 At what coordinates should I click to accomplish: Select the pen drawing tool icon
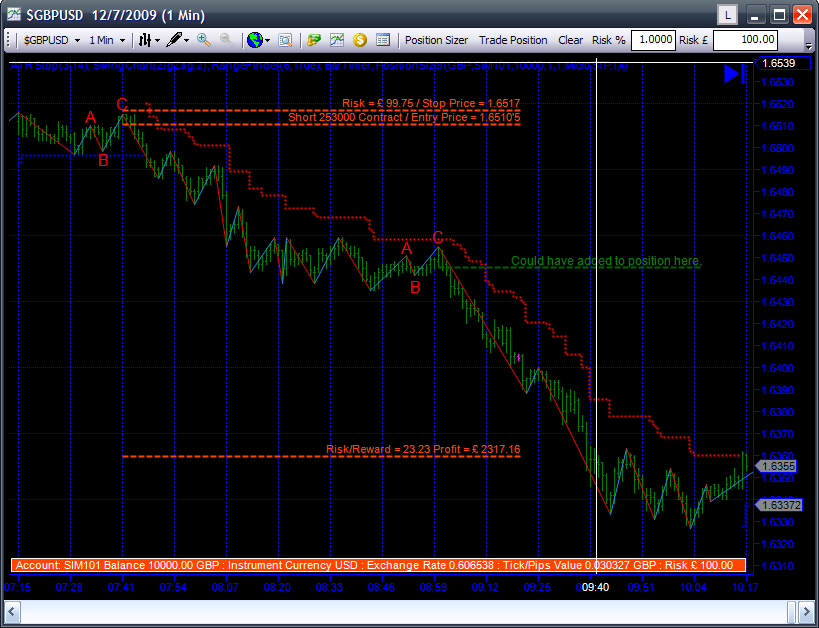174,40
